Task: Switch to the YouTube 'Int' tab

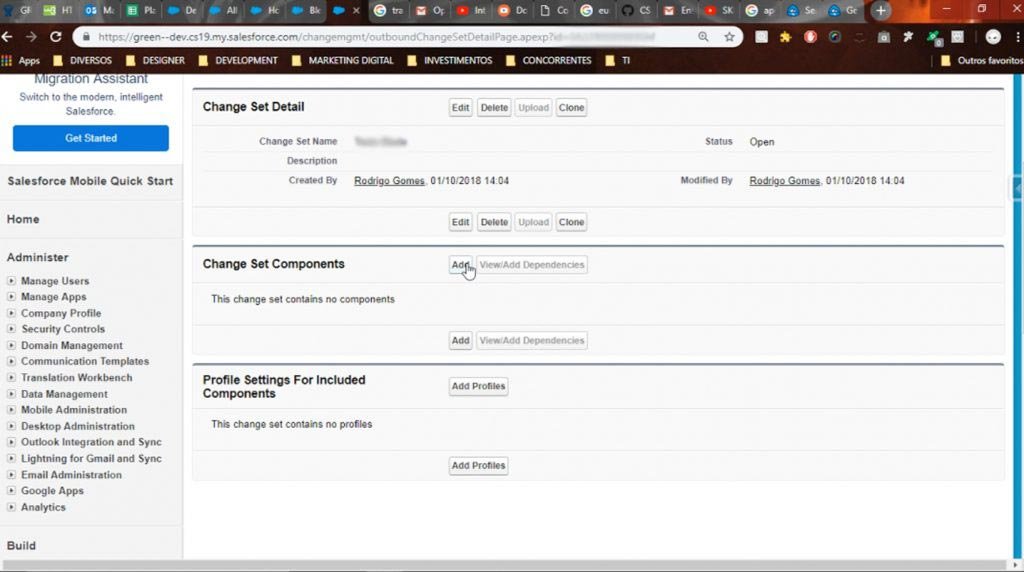Action: [471, 10]
